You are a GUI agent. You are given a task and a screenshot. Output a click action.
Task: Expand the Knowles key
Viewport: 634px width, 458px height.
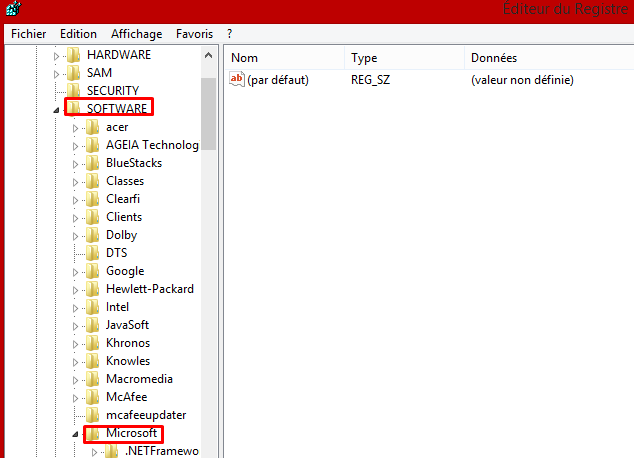75,362
